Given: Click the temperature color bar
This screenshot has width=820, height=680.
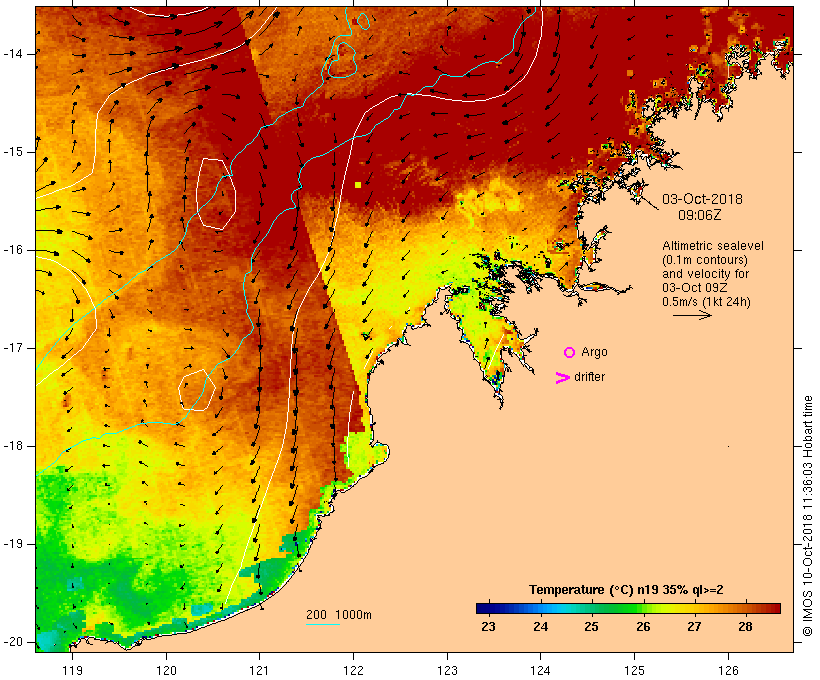Looking at the screenshot, I should click(x=628, y=608).
